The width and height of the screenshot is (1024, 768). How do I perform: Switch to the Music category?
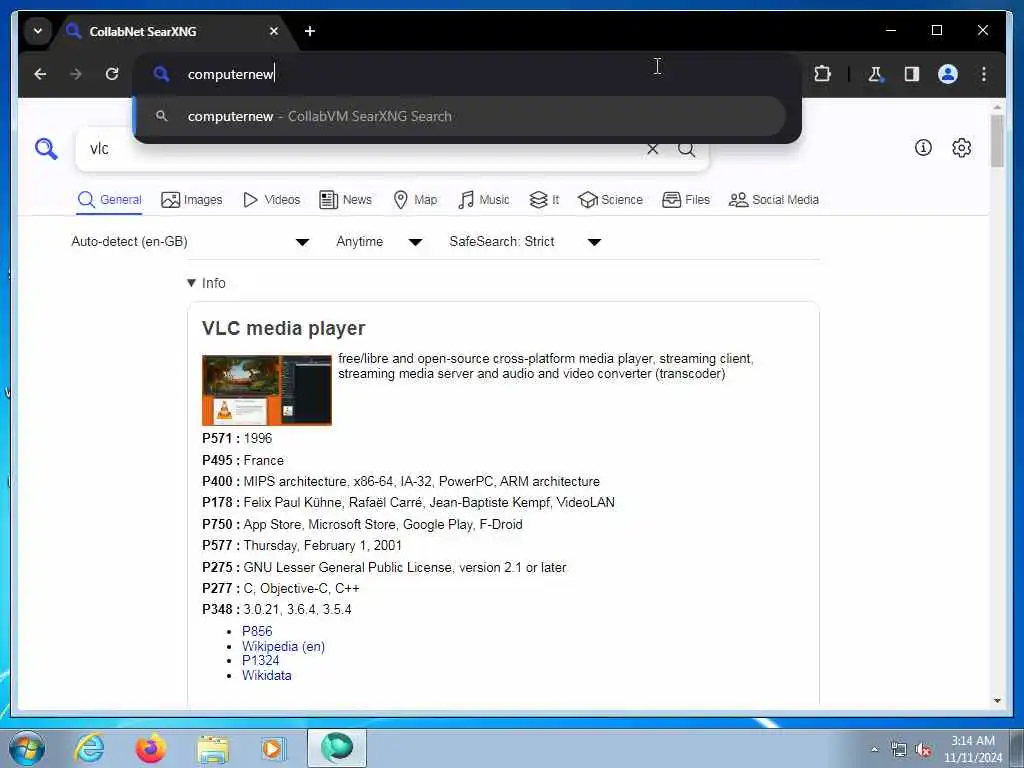pos(483,200)
